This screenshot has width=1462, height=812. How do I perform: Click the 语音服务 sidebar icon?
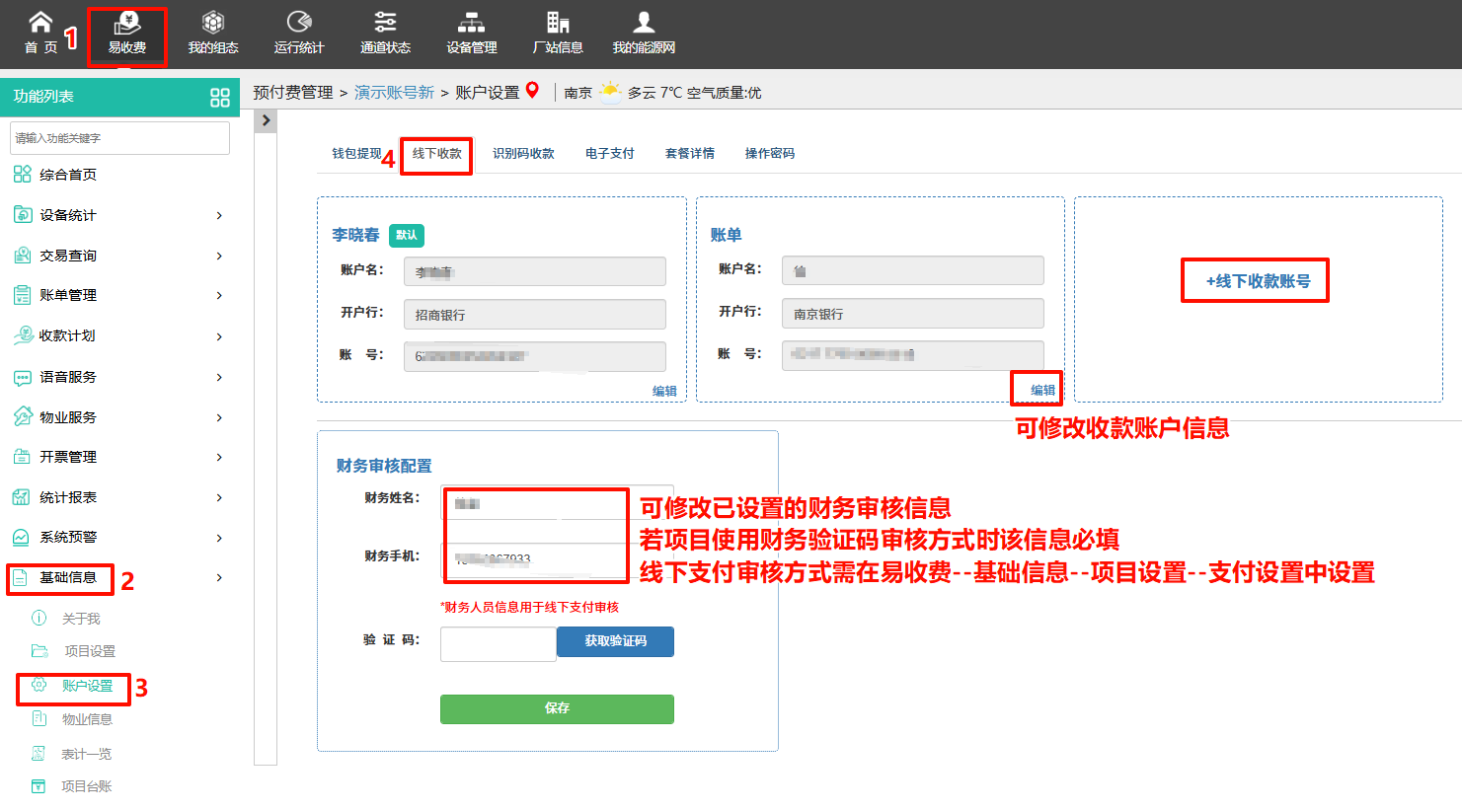(22, 377)
